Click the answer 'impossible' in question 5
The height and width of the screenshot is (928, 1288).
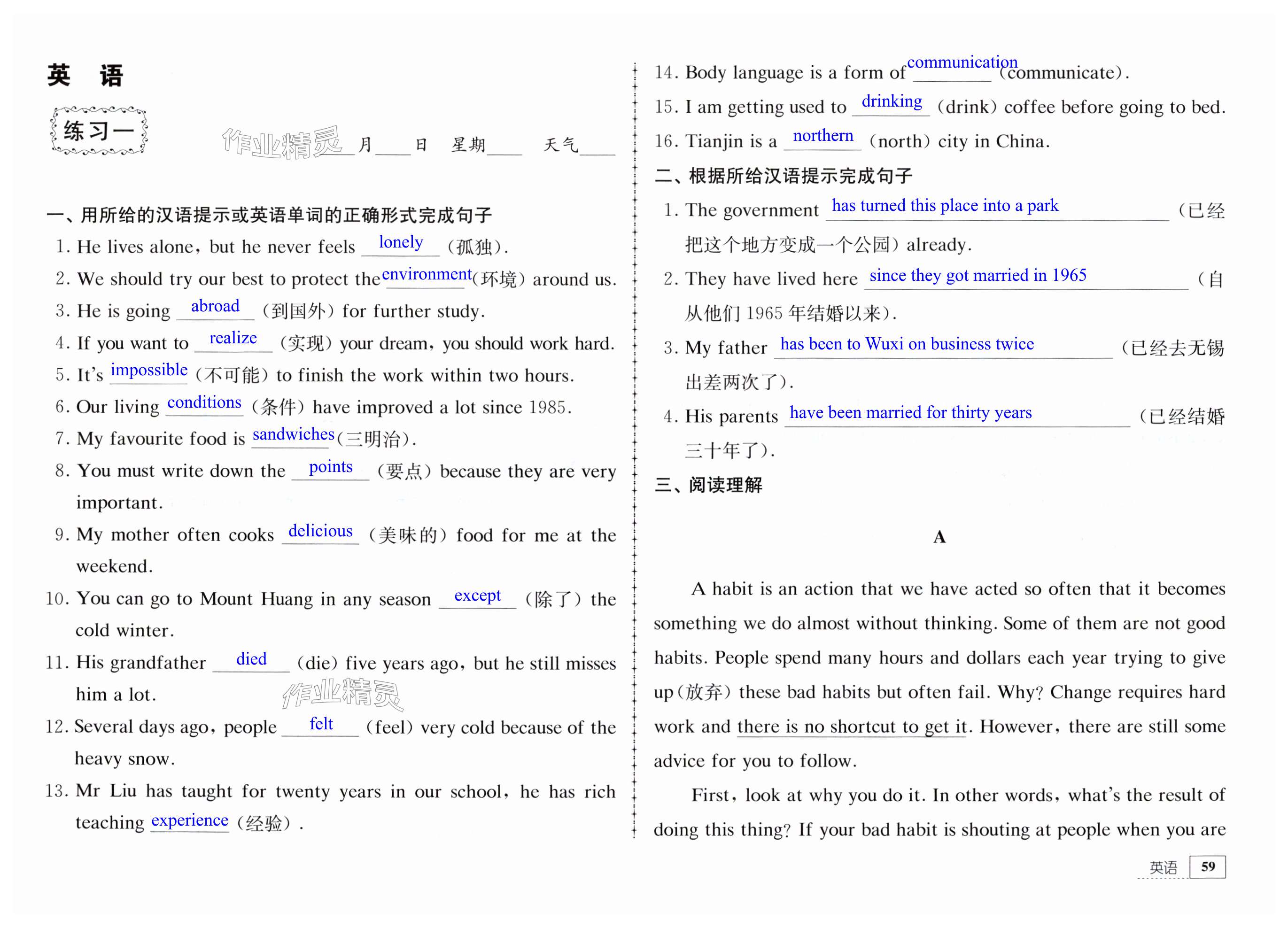149,370
